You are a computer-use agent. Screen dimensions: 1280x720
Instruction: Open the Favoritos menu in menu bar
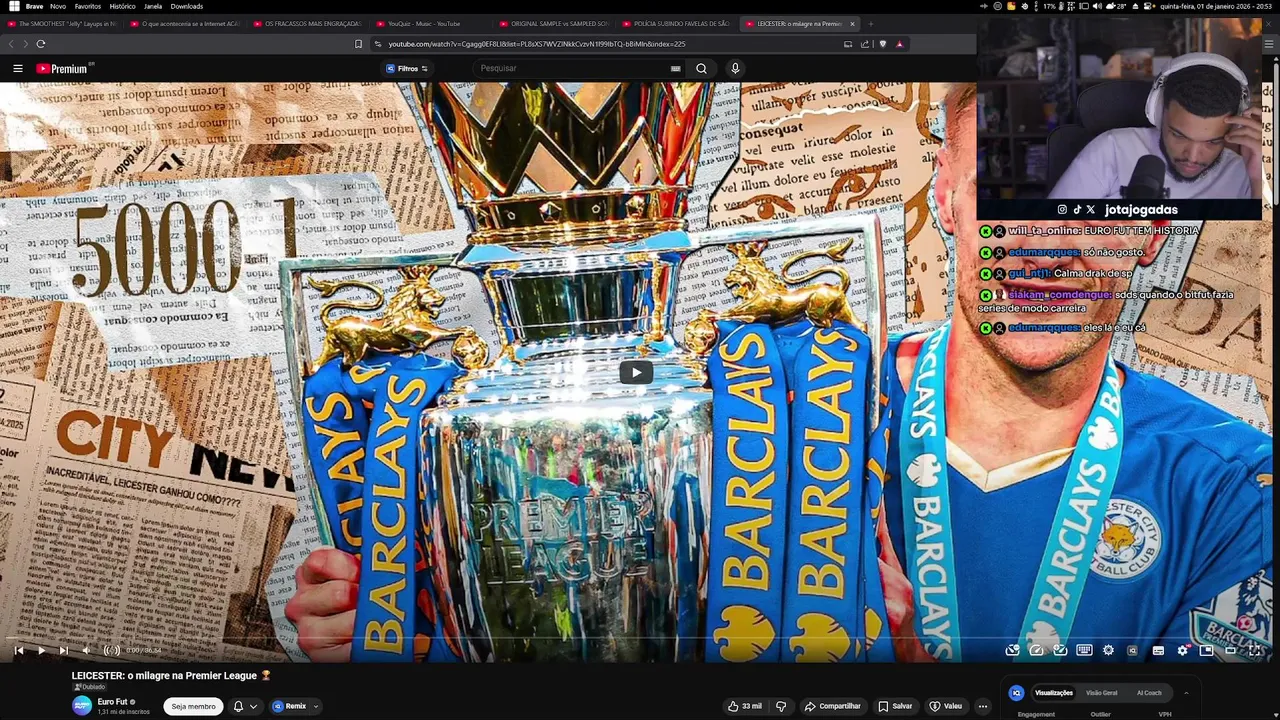tap(88, 6)
